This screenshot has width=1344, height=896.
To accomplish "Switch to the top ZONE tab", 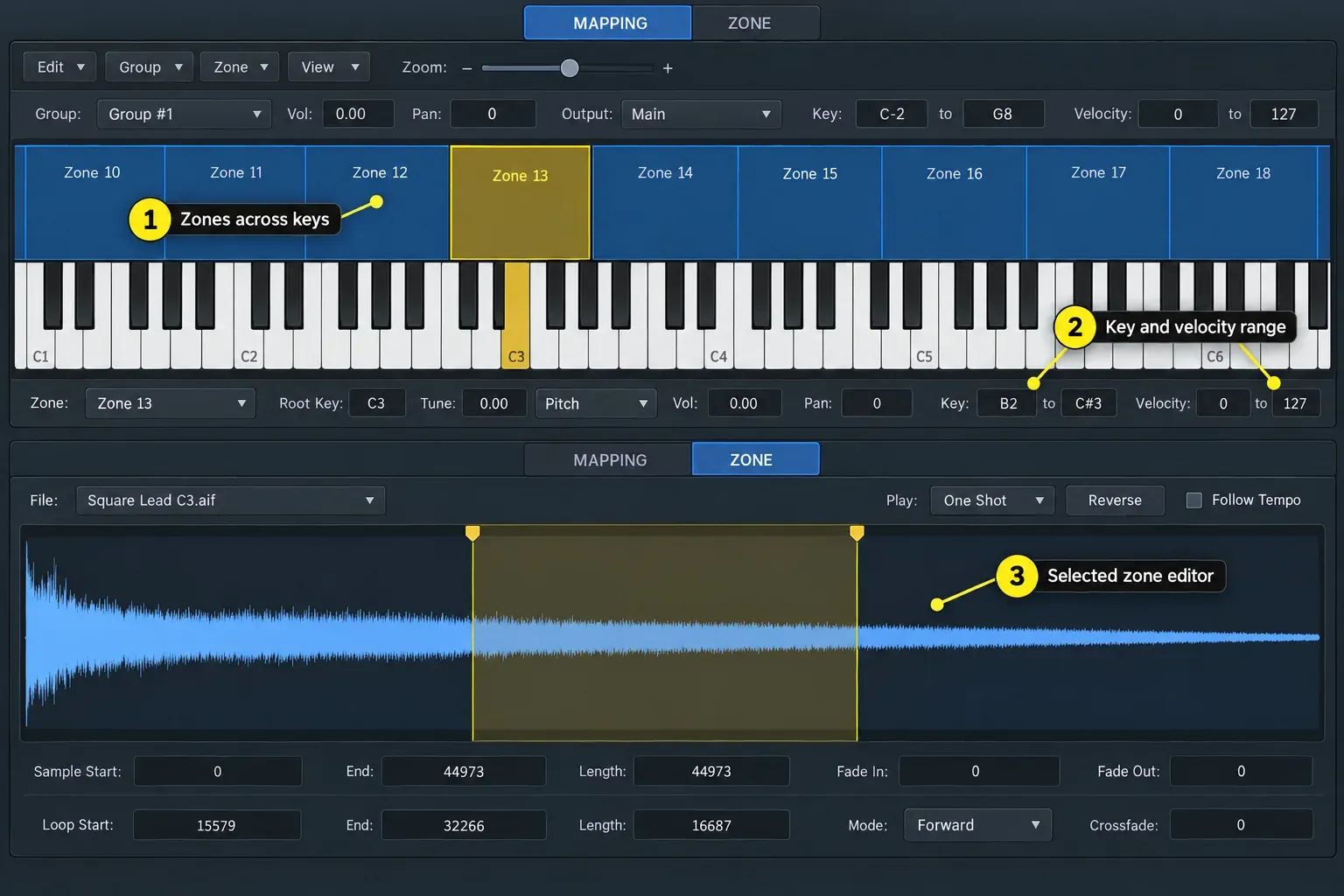I will click(755, 24).
